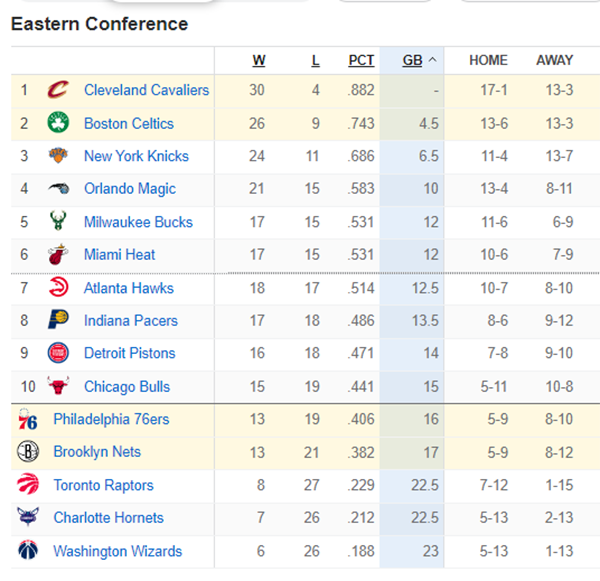Open the Miami Heat team link
Viewport: 600px width, 581px height.
[119, 255]
